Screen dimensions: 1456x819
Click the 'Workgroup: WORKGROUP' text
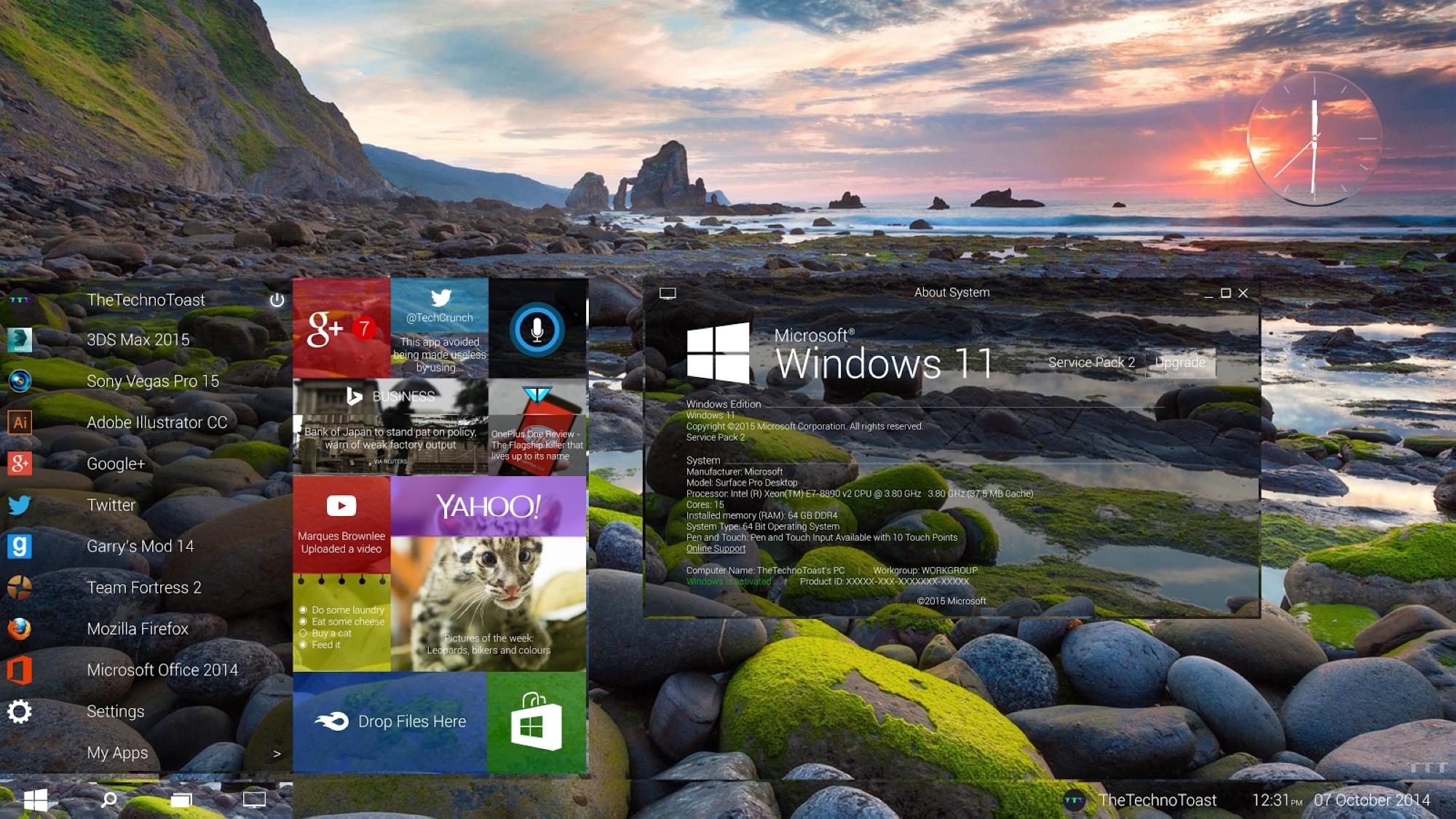(925, 571)
